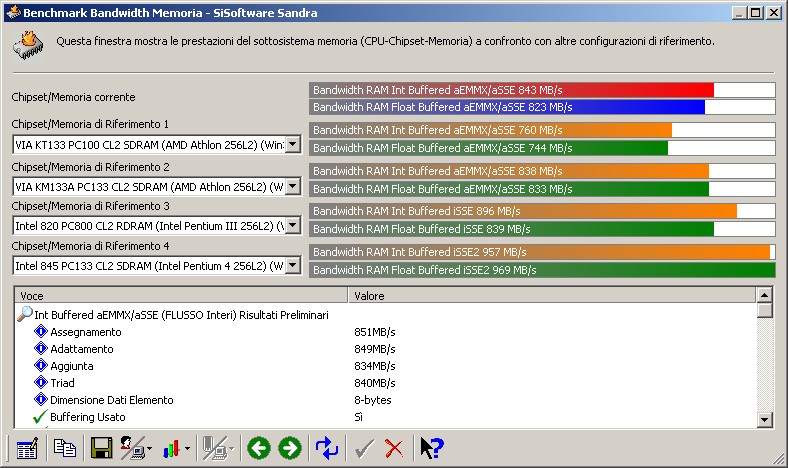The image size is (788, 468).
Task: Click the blue refresh arrows icon
Action: [327, 448]
